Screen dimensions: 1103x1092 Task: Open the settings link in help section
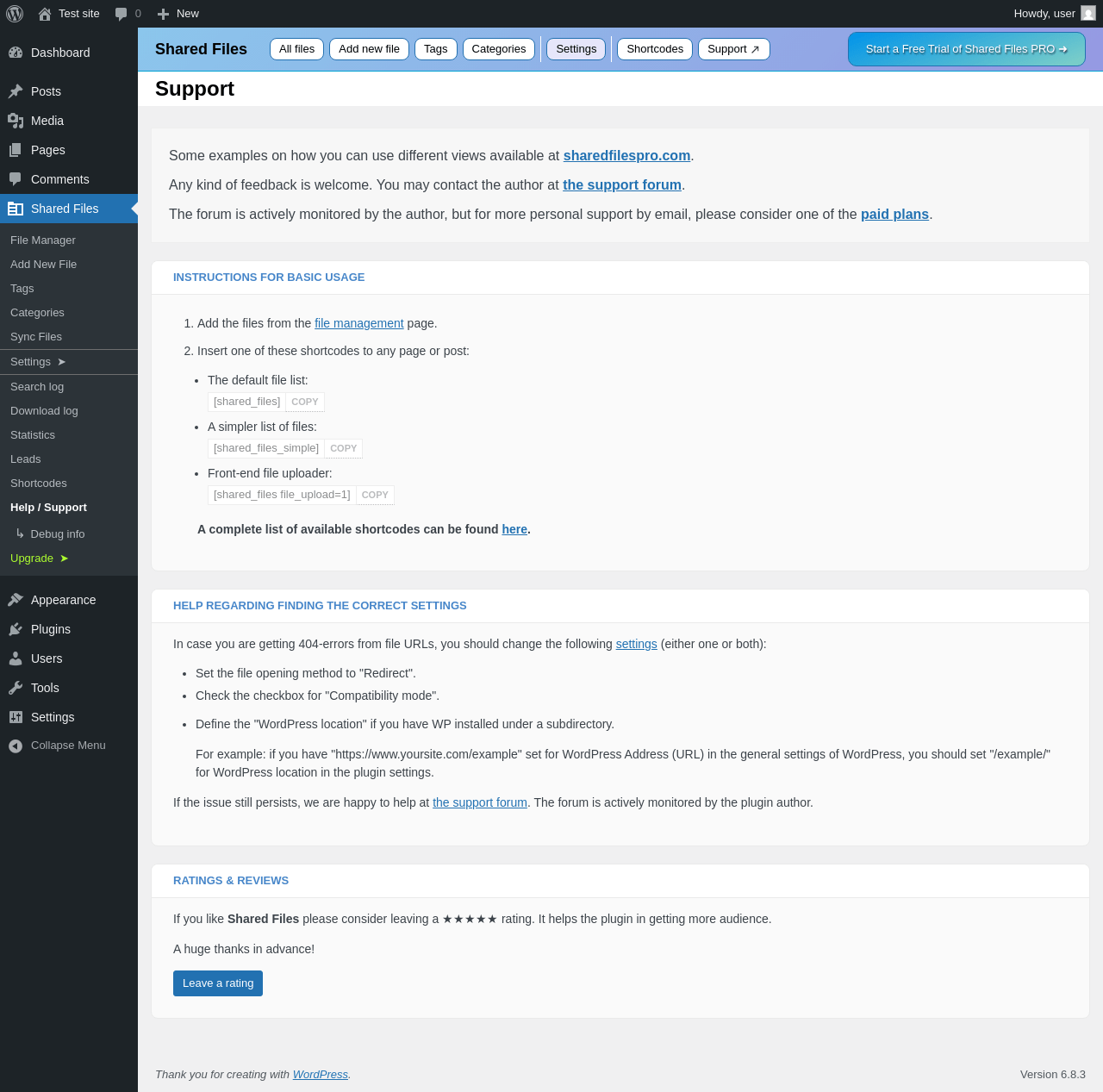[x=637, y=644]
